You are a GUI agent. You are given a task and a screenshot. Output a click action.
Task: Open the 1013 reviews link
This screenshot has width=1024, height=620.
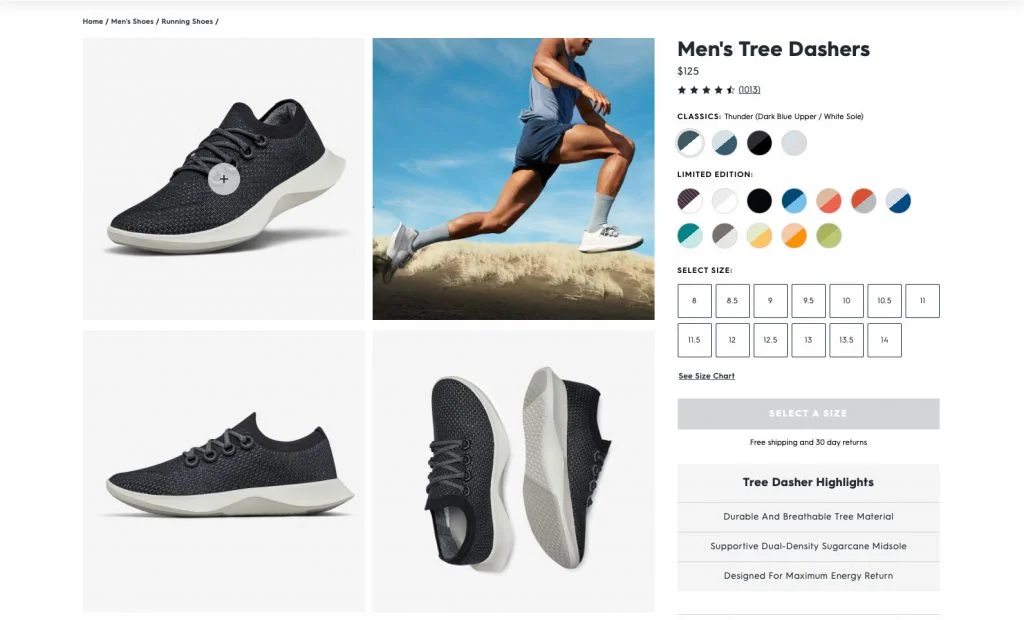(x=749, y=90)
